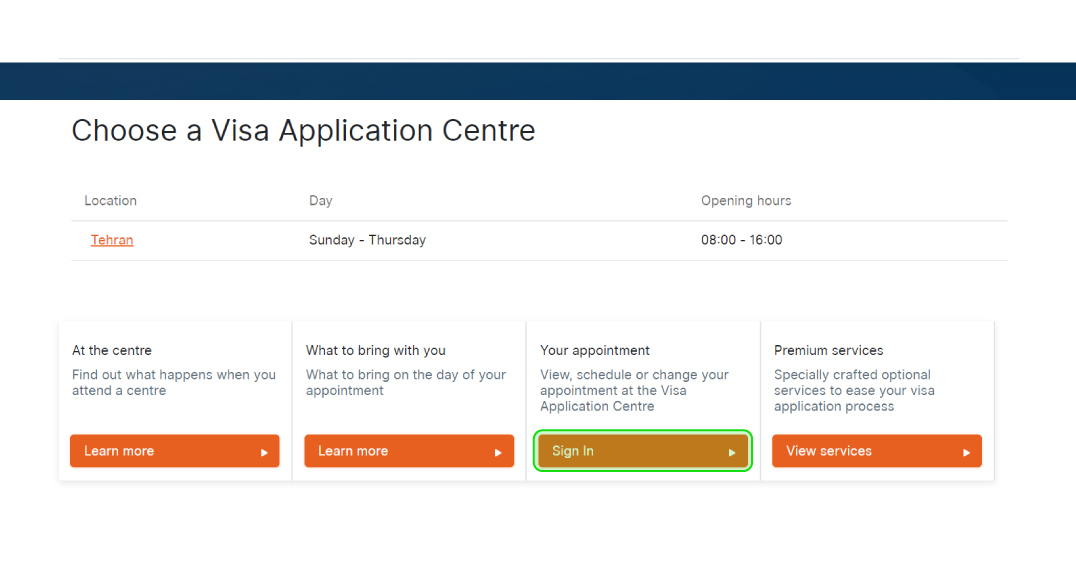Click the At the centre card title
Viewport: 1076px width, 571px height.
[x=112, y=351]
